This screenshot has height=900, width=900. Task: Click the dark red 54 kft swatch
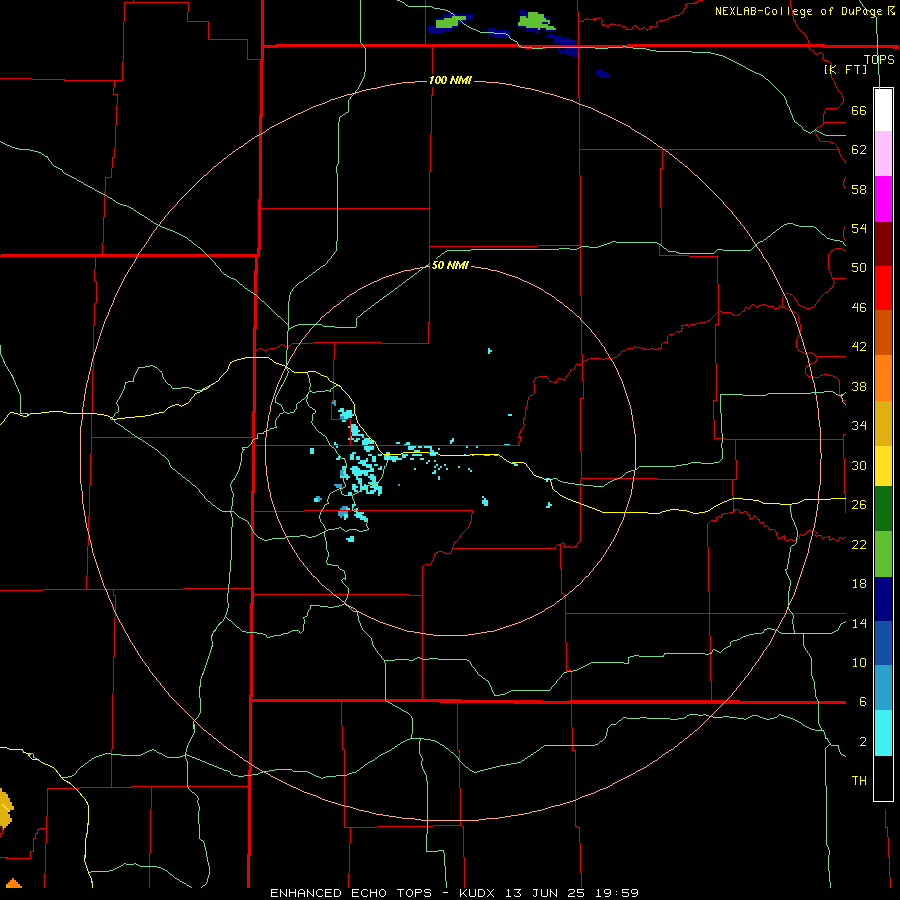(883, 244)
